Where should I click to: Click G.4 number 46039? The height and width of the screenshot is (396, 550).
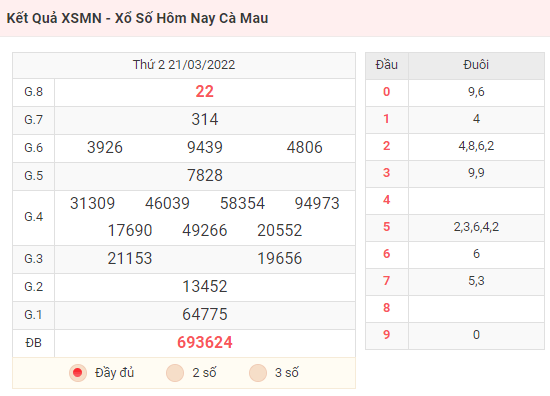coord(167,203)
